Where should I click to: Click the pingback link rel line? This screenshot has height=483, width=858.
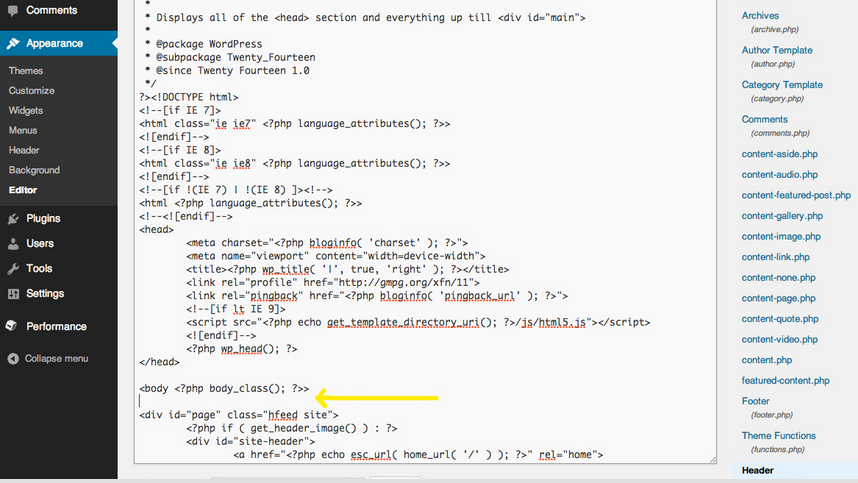(377, 296)
